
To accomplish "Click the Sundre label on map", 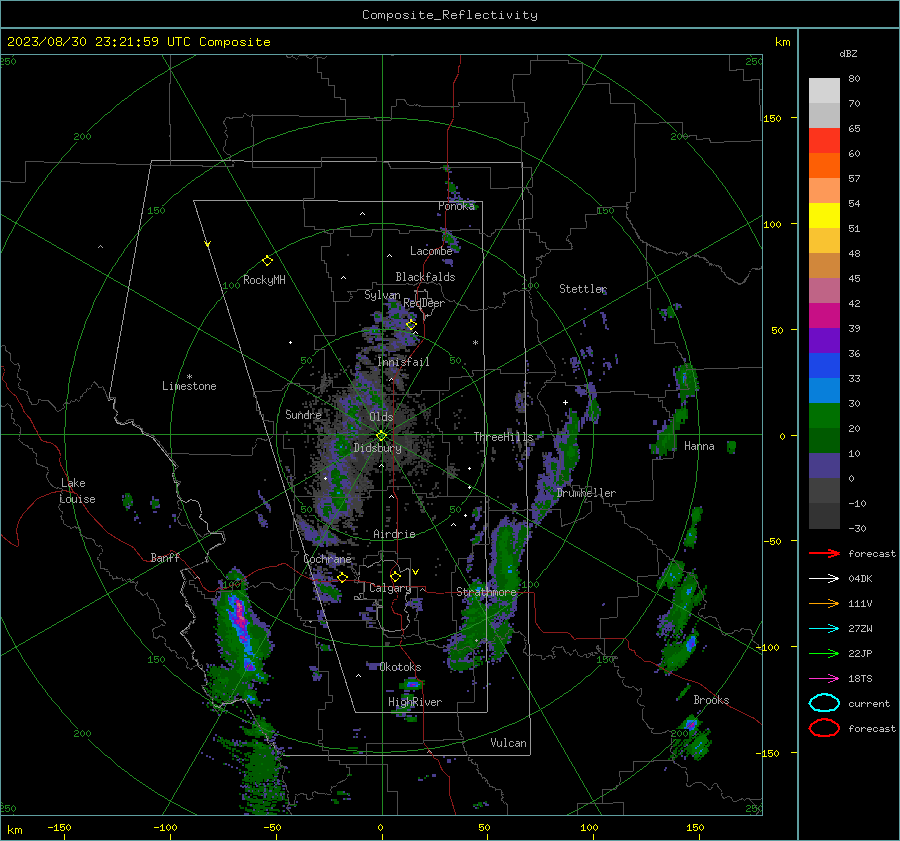I will pos(303,415).
